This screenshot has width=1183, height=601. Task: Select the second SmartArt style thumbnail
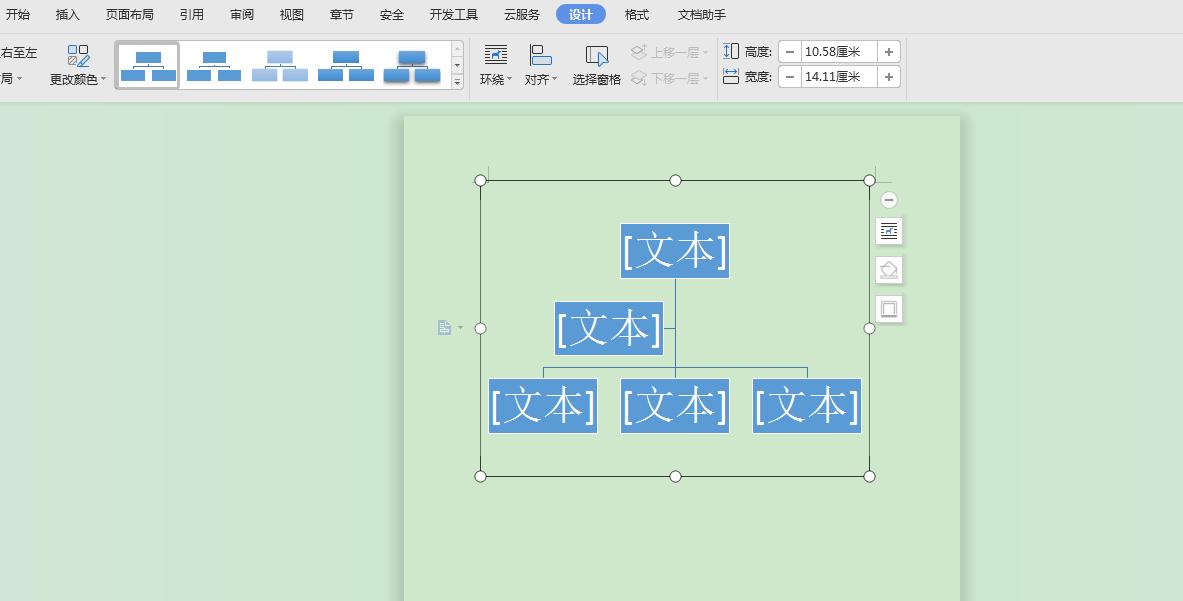[214, 66]
